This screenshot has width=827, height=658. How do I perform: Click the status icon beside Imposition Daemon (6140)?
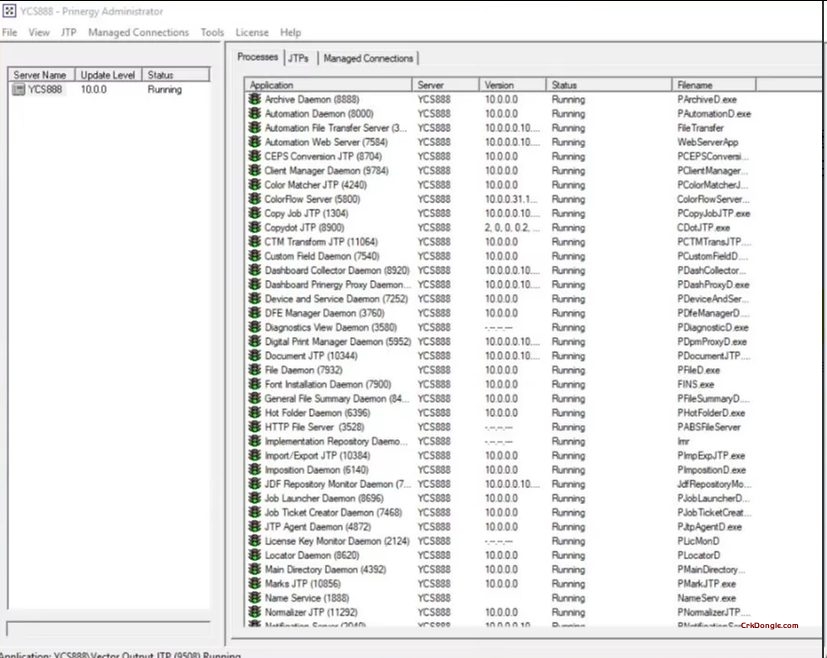[255, 469]
